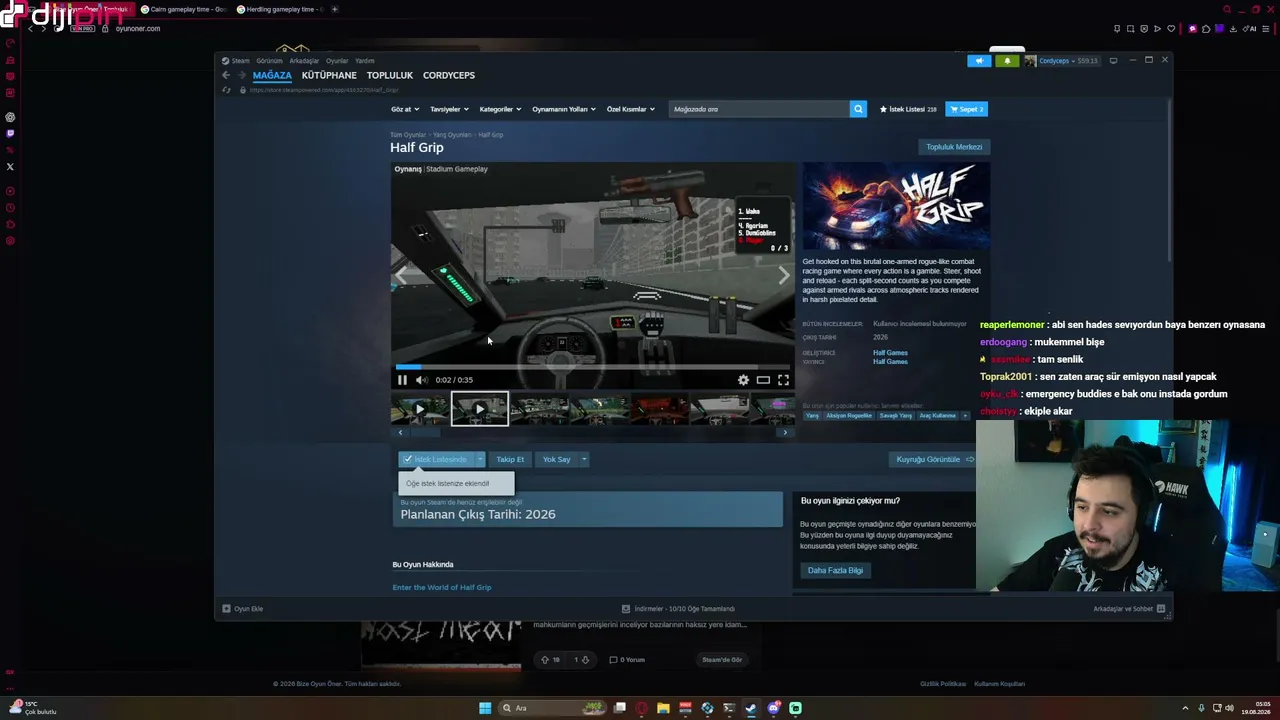Open Windows Start menu

click(485, 708)
